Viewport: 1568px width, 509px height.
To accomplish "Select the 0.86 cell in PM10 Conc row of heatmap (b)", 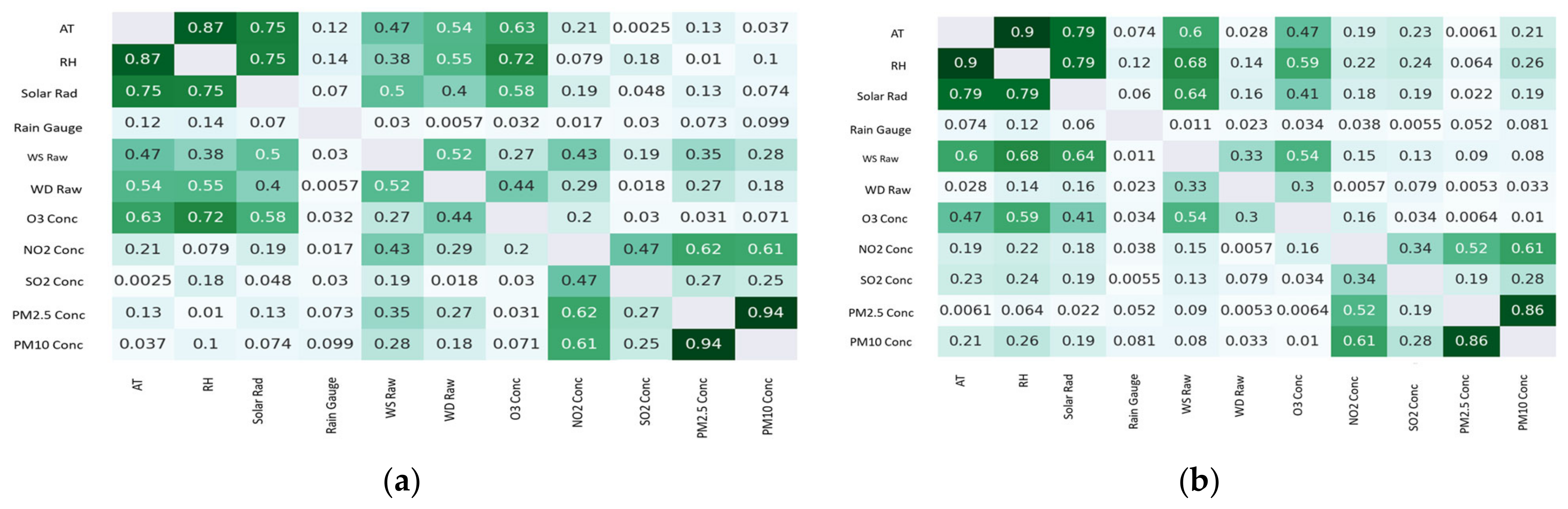I will pyautogui.click(x=1471, y=341).
